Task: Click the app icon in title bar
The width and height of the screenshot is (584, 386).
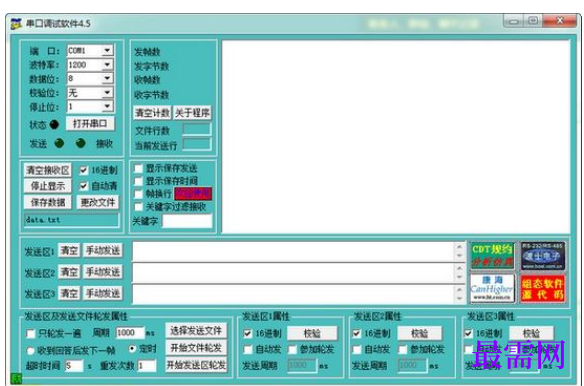Action: 16,23
